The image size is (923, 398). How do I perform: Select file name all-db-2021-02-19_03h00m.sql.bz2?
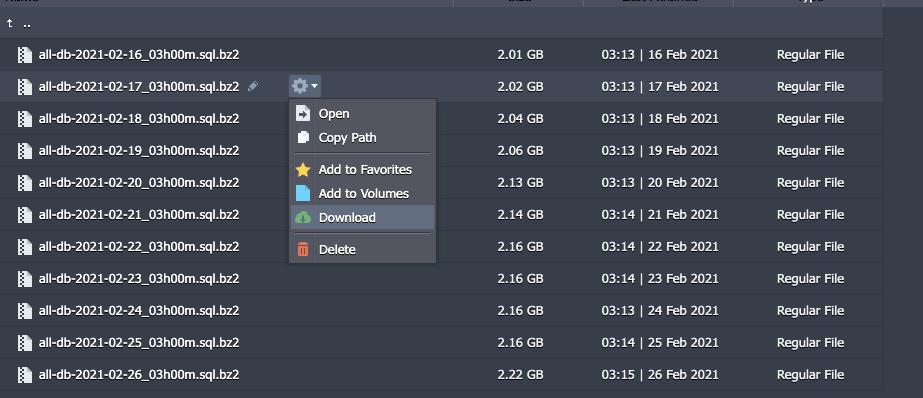pyautogui.click(x=139, y=151)
